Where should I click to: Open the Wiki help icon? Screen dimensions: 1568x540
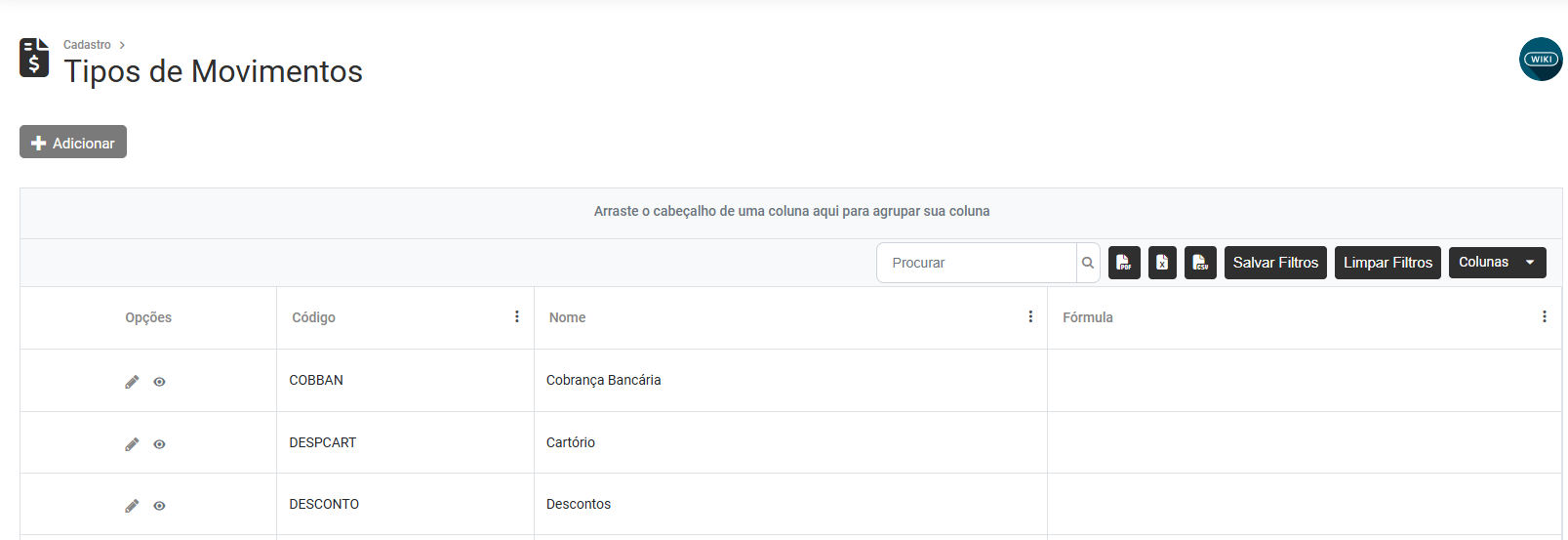click(1541, 60)
